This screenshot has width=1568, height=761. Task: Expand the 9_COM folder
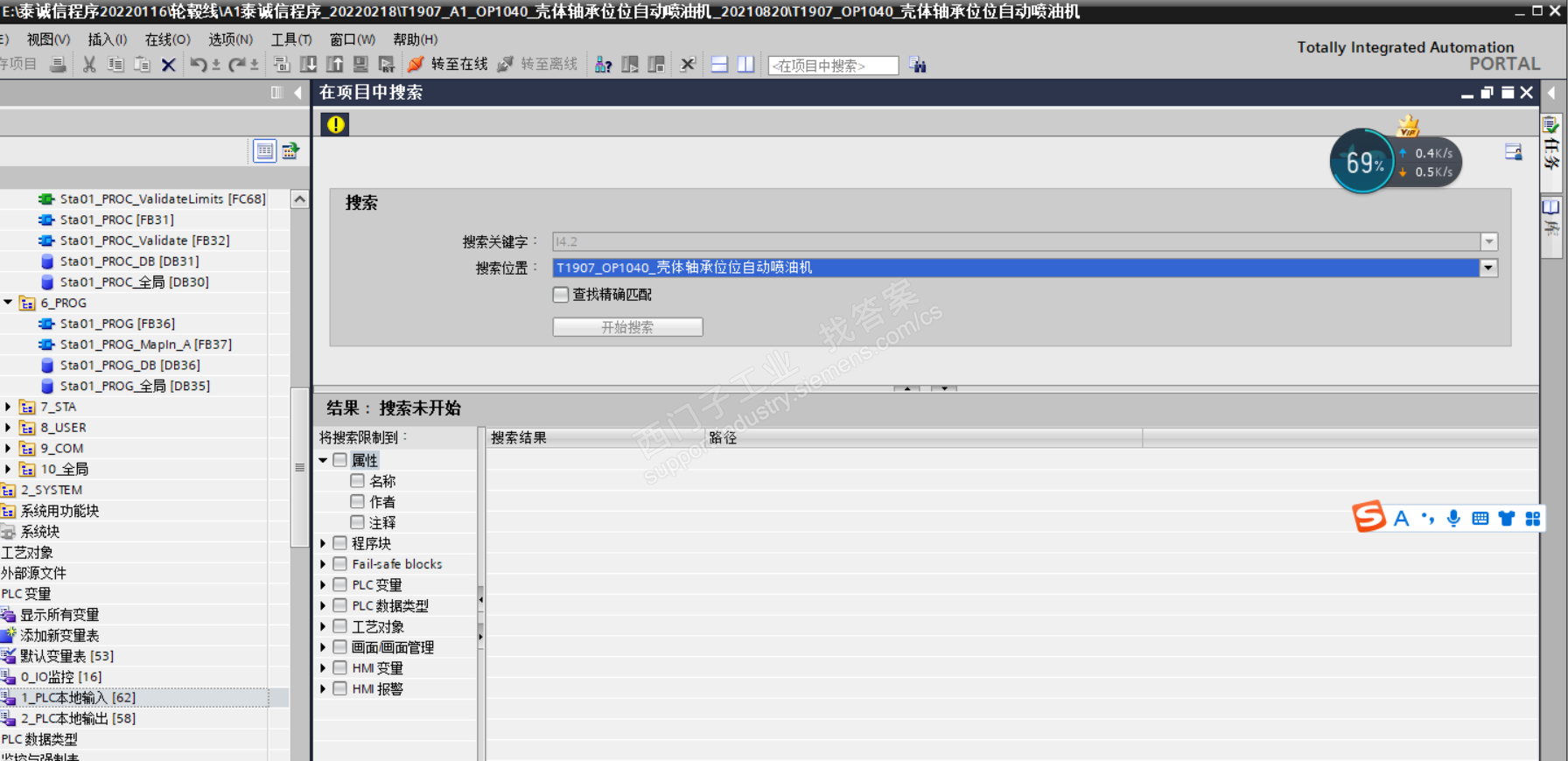(x=9, y=449)
